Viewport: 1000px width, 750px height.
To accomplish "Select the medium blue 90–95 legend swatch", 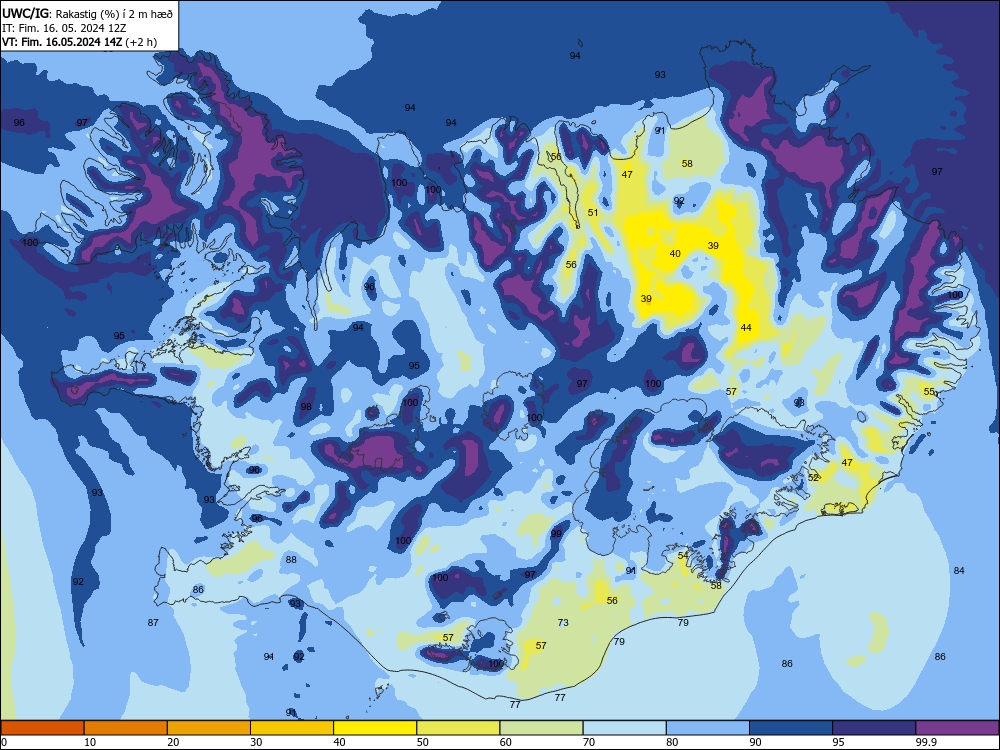I will pyautogui.click(x=791, y=728).
